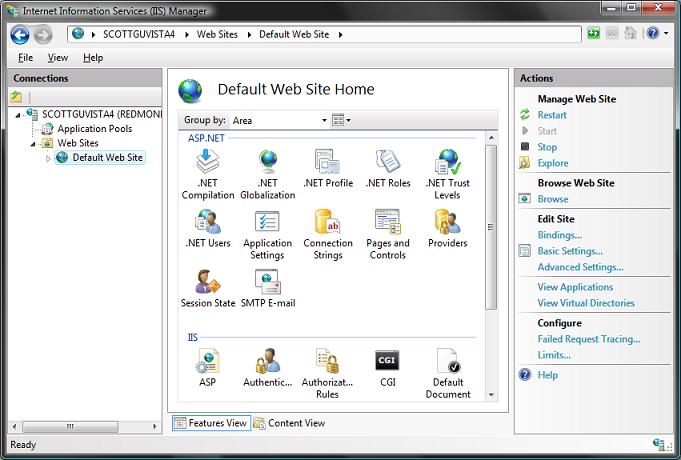Open Failed Request Tracing... link
This screenshot has height=460, width=681.
click(x=588, y=339)
